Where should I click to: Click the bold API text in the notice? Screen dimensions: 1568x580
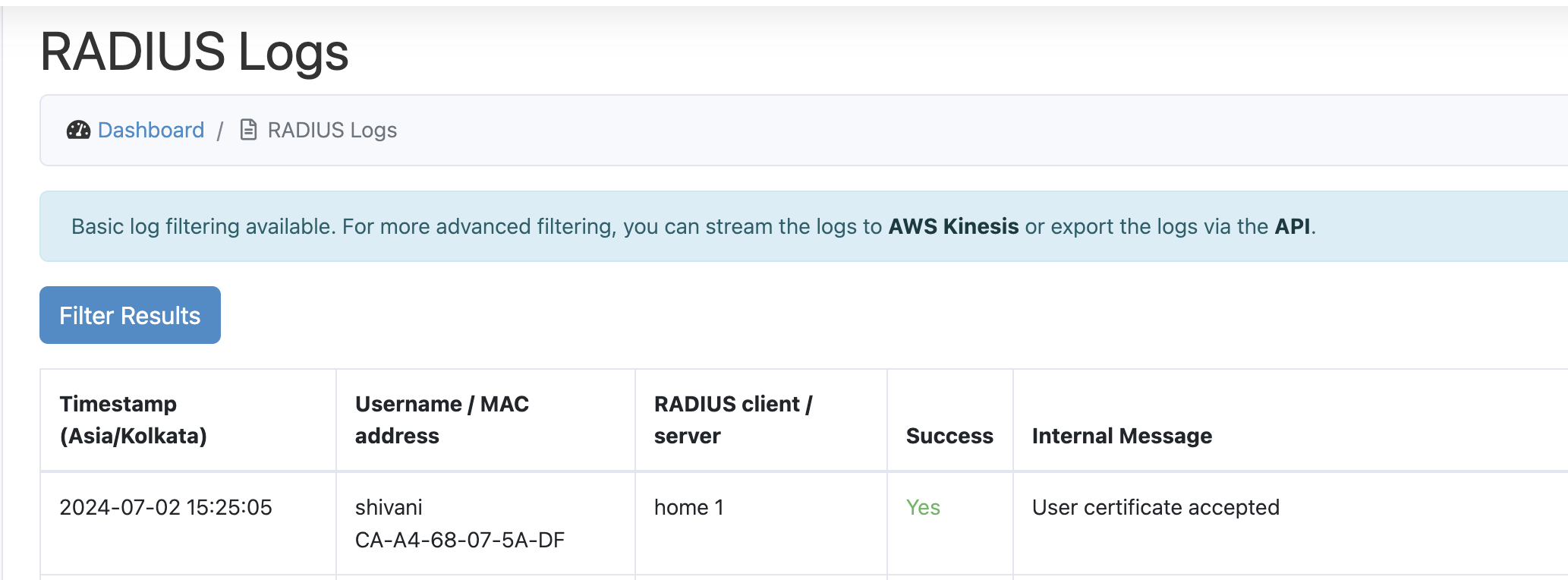[x=1292, y=226]
